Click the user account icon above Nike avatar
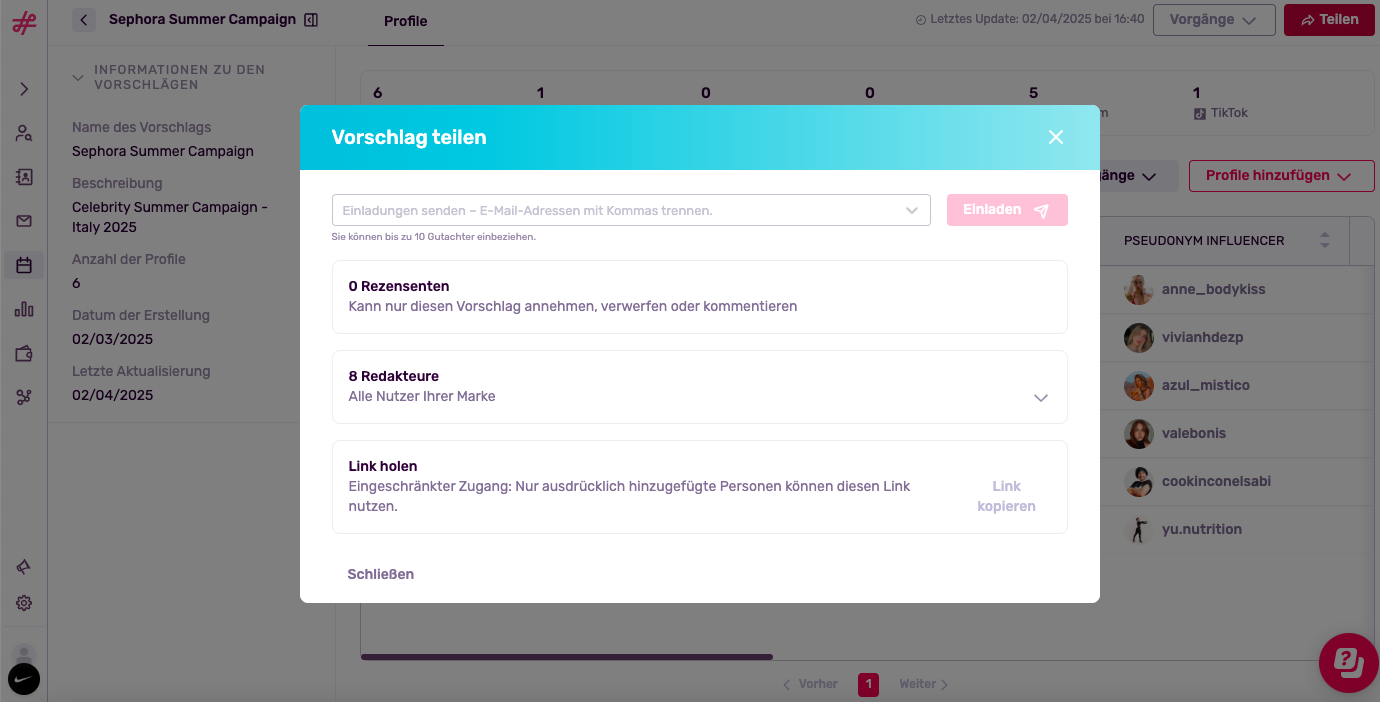Viewport: 1380px width, 702px height. [x=24, y=653]
